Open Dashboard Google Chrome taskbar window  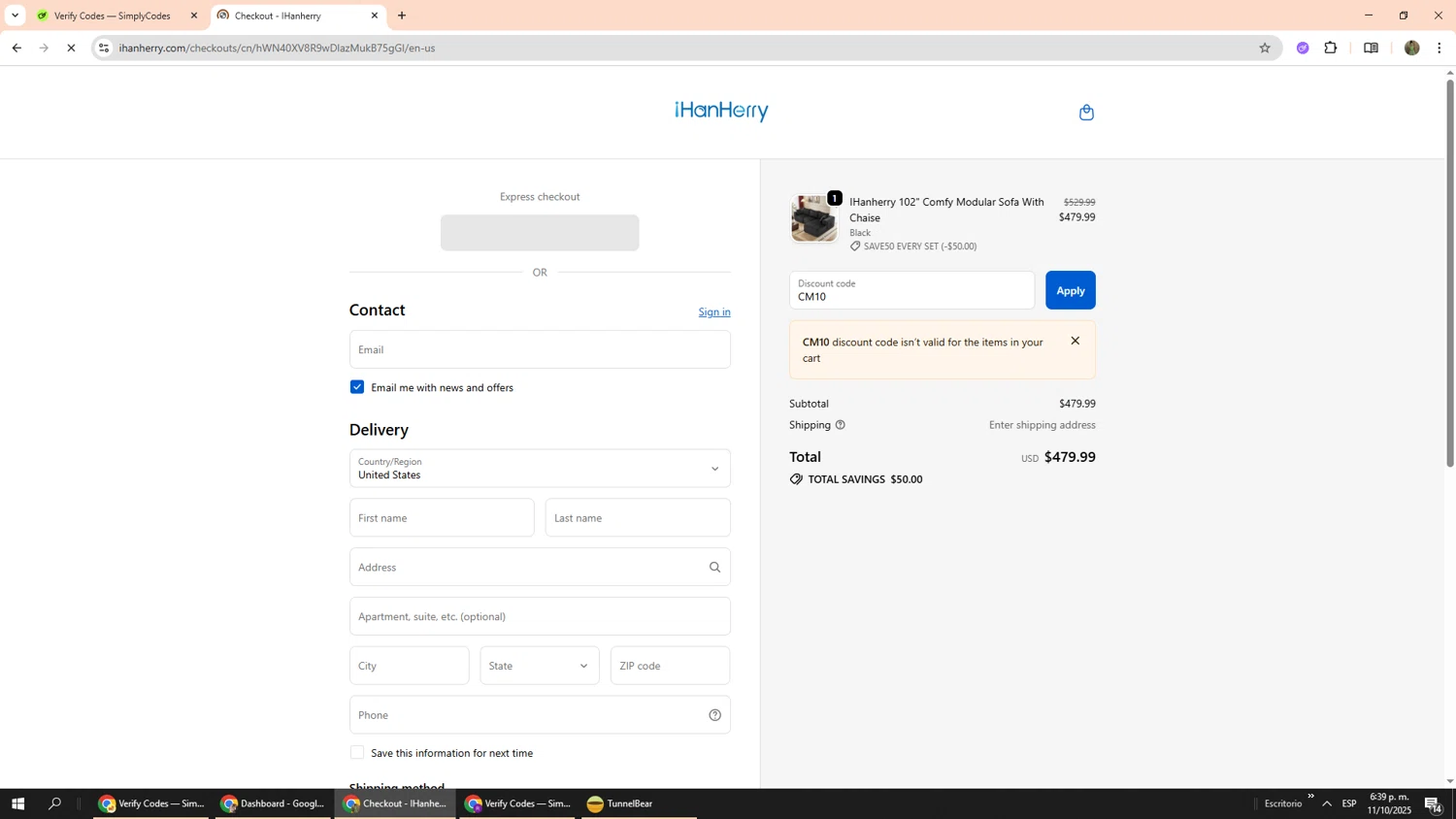(x=274, y=803)
